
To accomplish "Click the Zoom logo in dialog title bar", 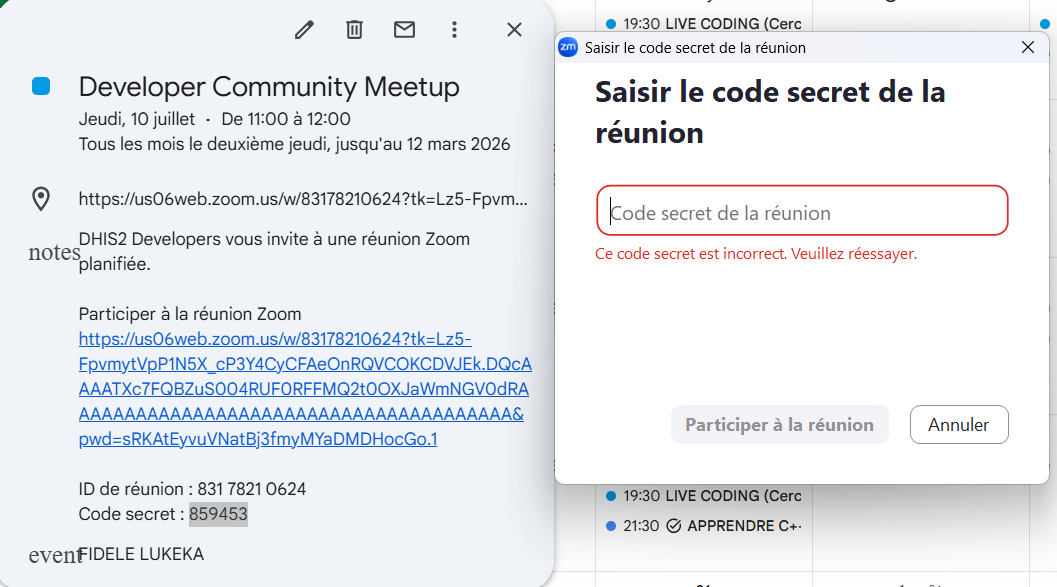I will pos(568,47).
